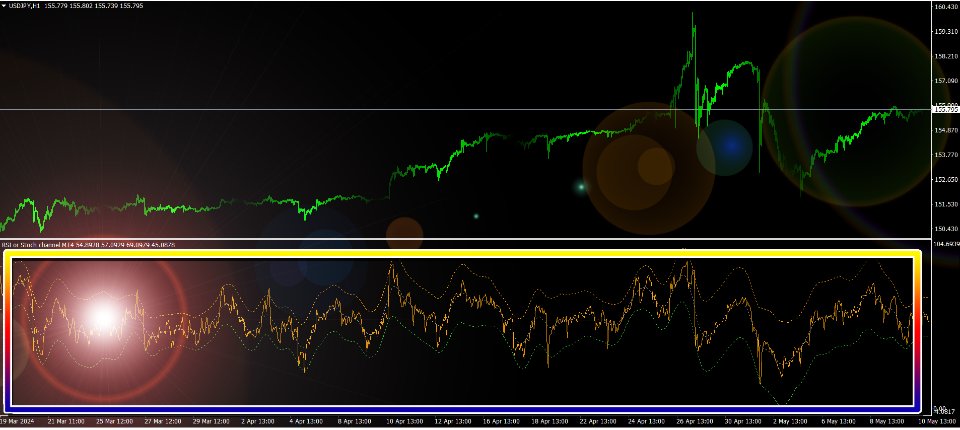
Task: Click the yellow top border of indicator window
Action: tap(460, 254)
